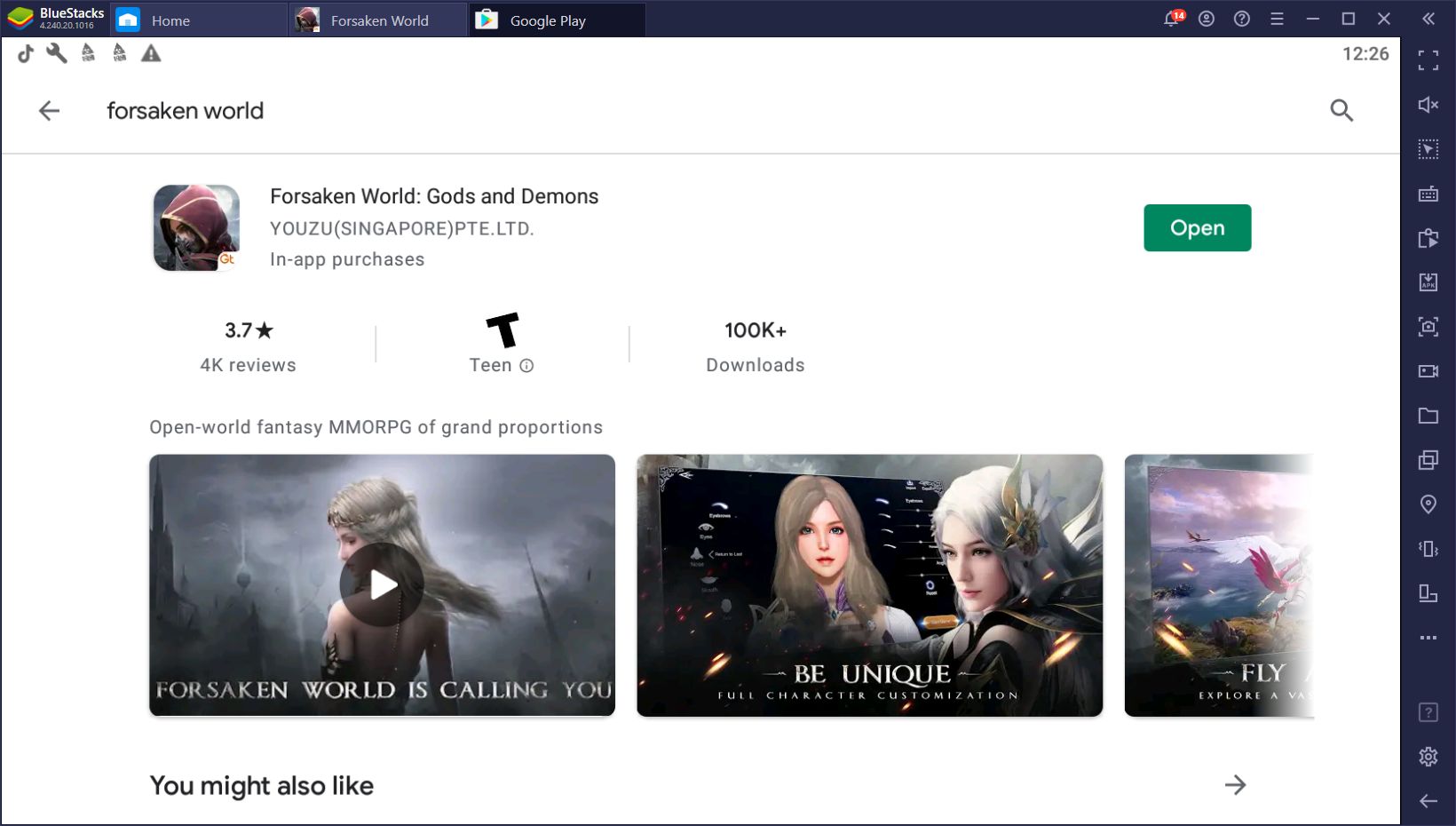The image size is (1456, 826).
Task: Collapse the BlueStacks right sidebar
Action: click(x=1428, y=19)
